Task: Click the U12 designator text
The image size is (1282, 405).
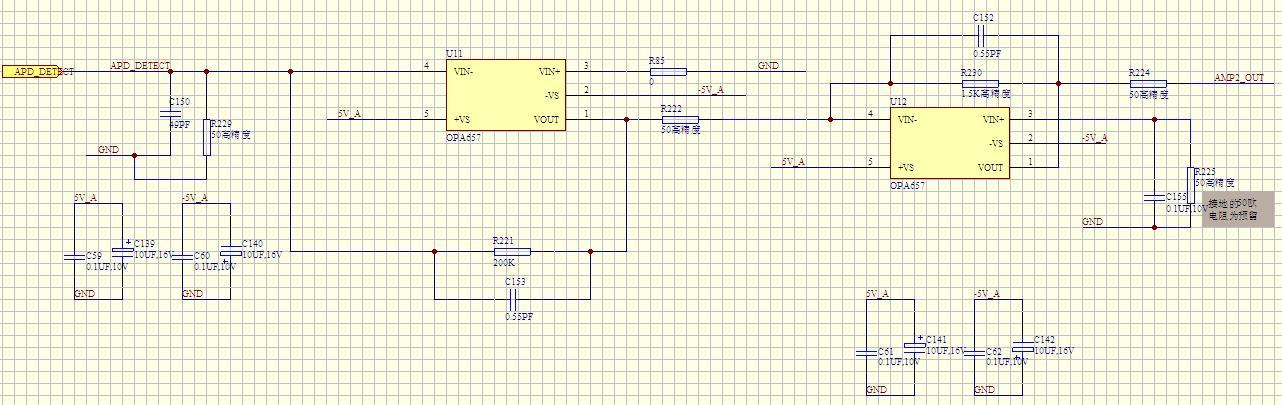Action: [898, 102]
